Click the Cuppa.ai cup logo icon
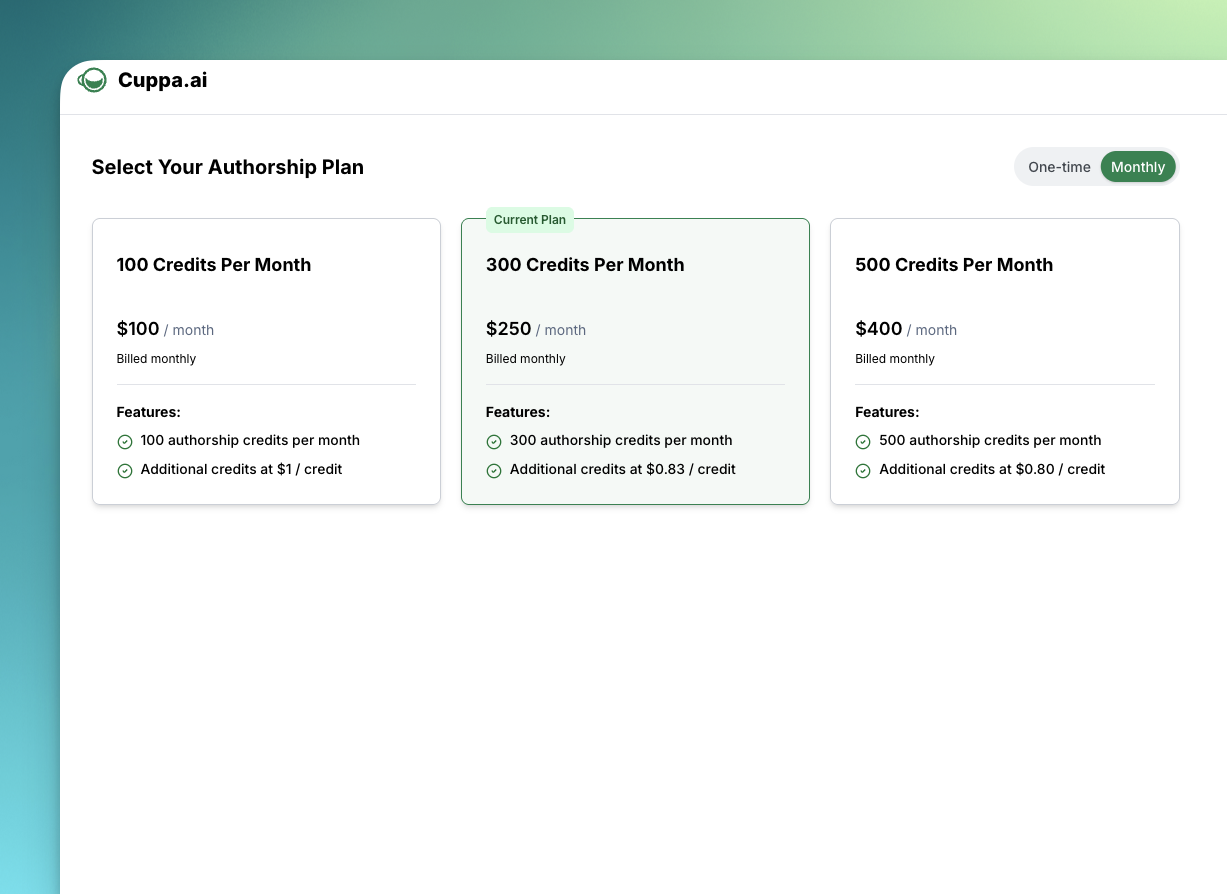The image size is (1227, 894). coord(93,81)
